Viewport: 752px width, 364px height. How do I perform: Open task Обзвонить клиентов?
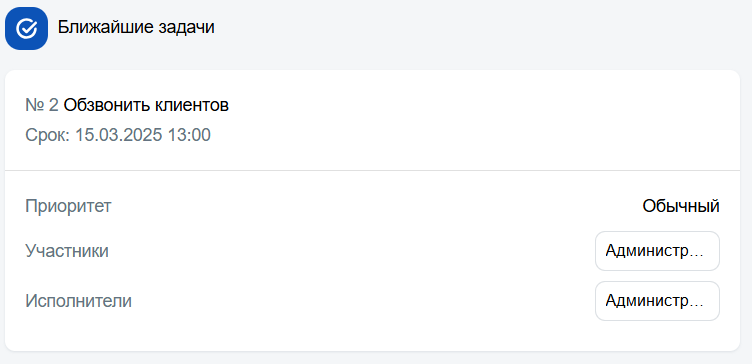click(x=146, y=105)
